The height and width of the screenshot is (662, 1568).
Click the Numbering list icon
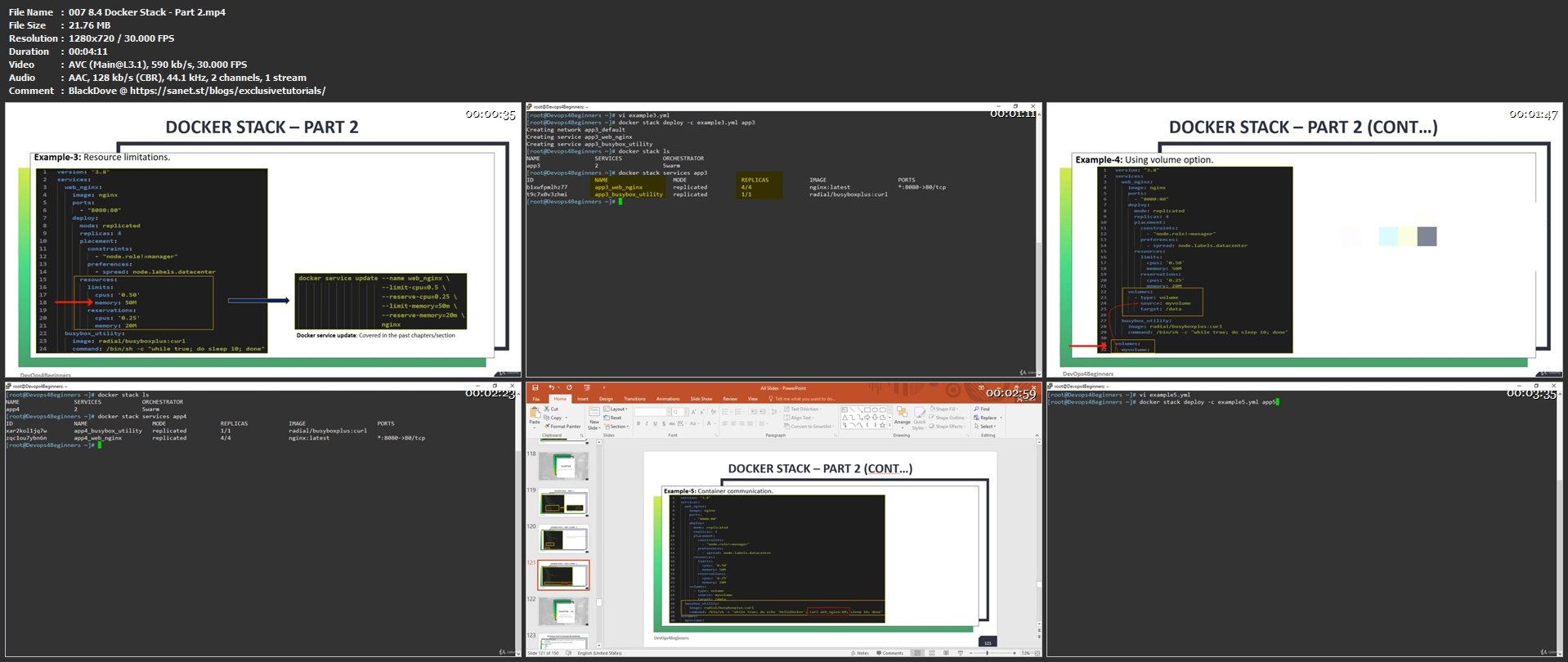pos(738,412)
